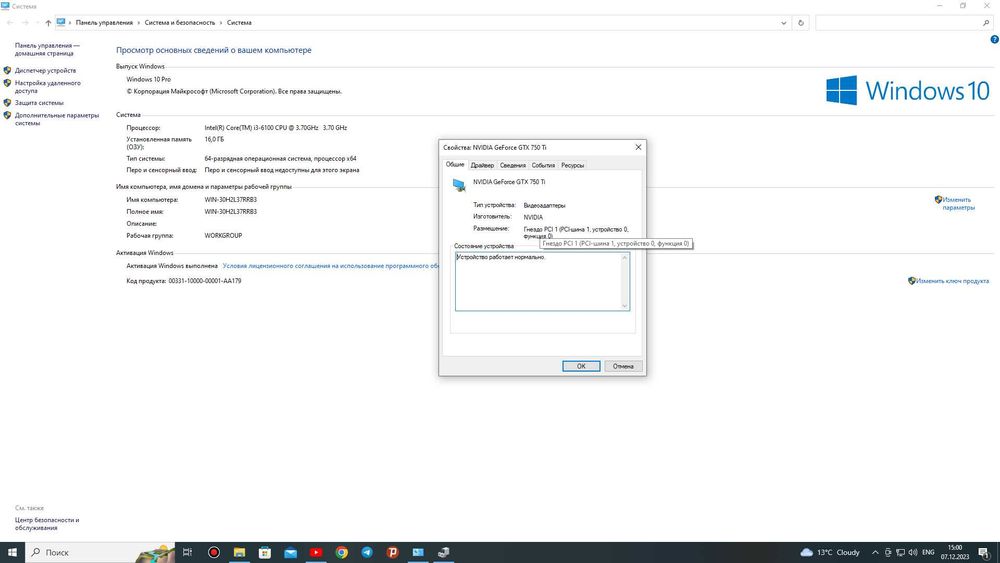Open the orange P app on taskbar

tap(392, 552)
